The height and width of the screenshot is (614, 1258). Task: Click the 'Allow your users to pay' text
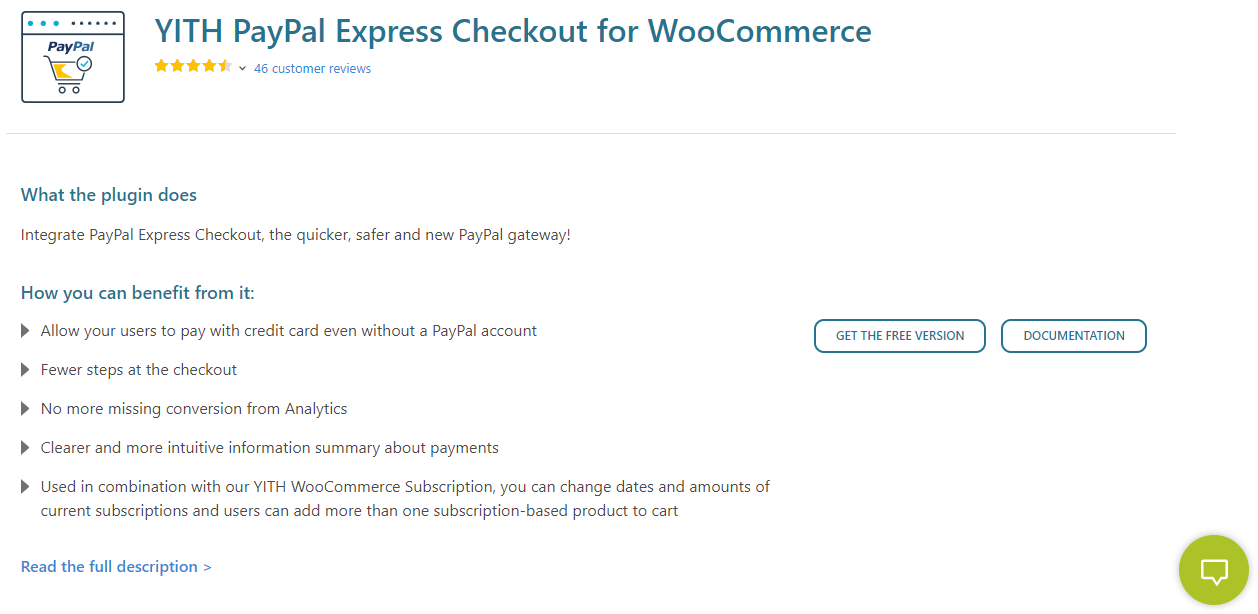(289, 331)
